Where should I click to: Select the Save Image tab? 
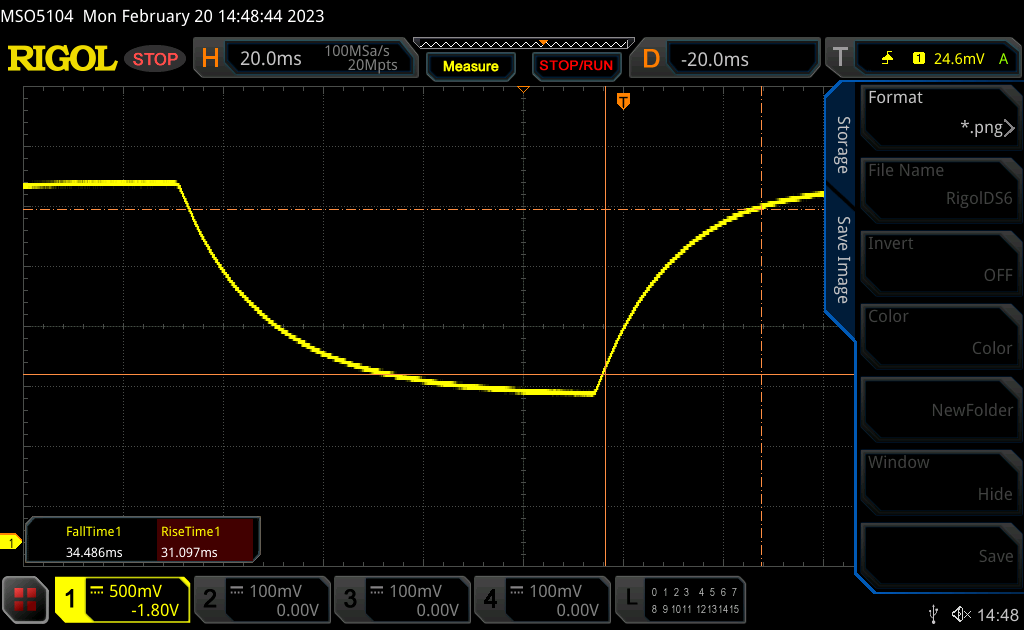[x=842, y=260]
